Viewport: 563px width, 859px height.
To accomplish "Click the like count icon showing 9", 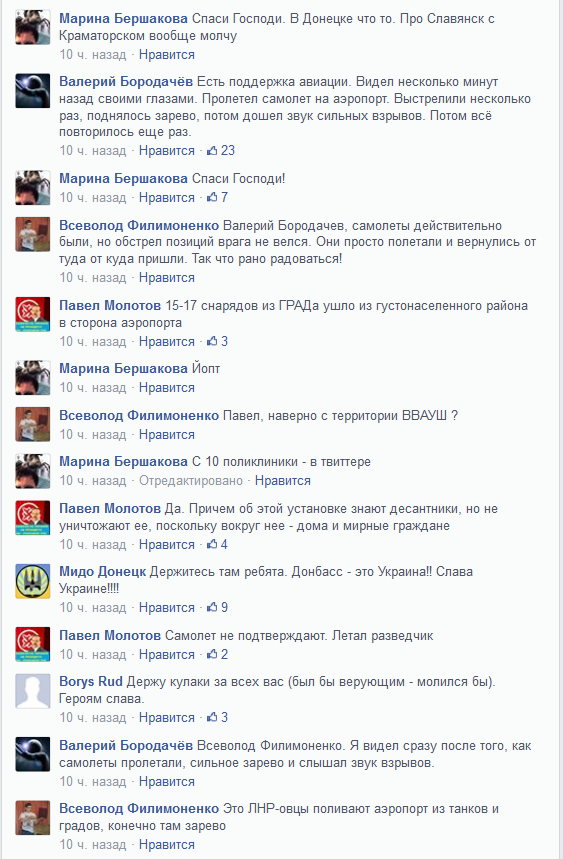I will [x=212, y=608].
